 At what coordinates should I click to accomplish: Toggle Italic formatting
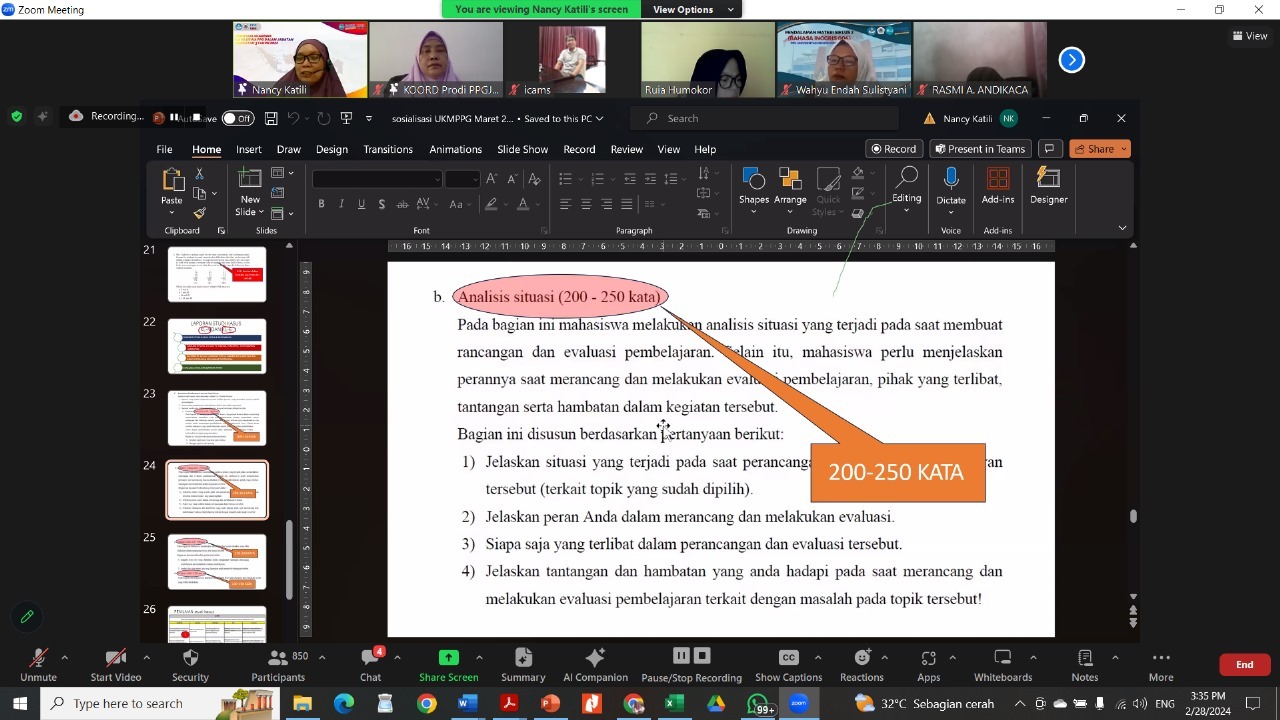click(341, 204)
